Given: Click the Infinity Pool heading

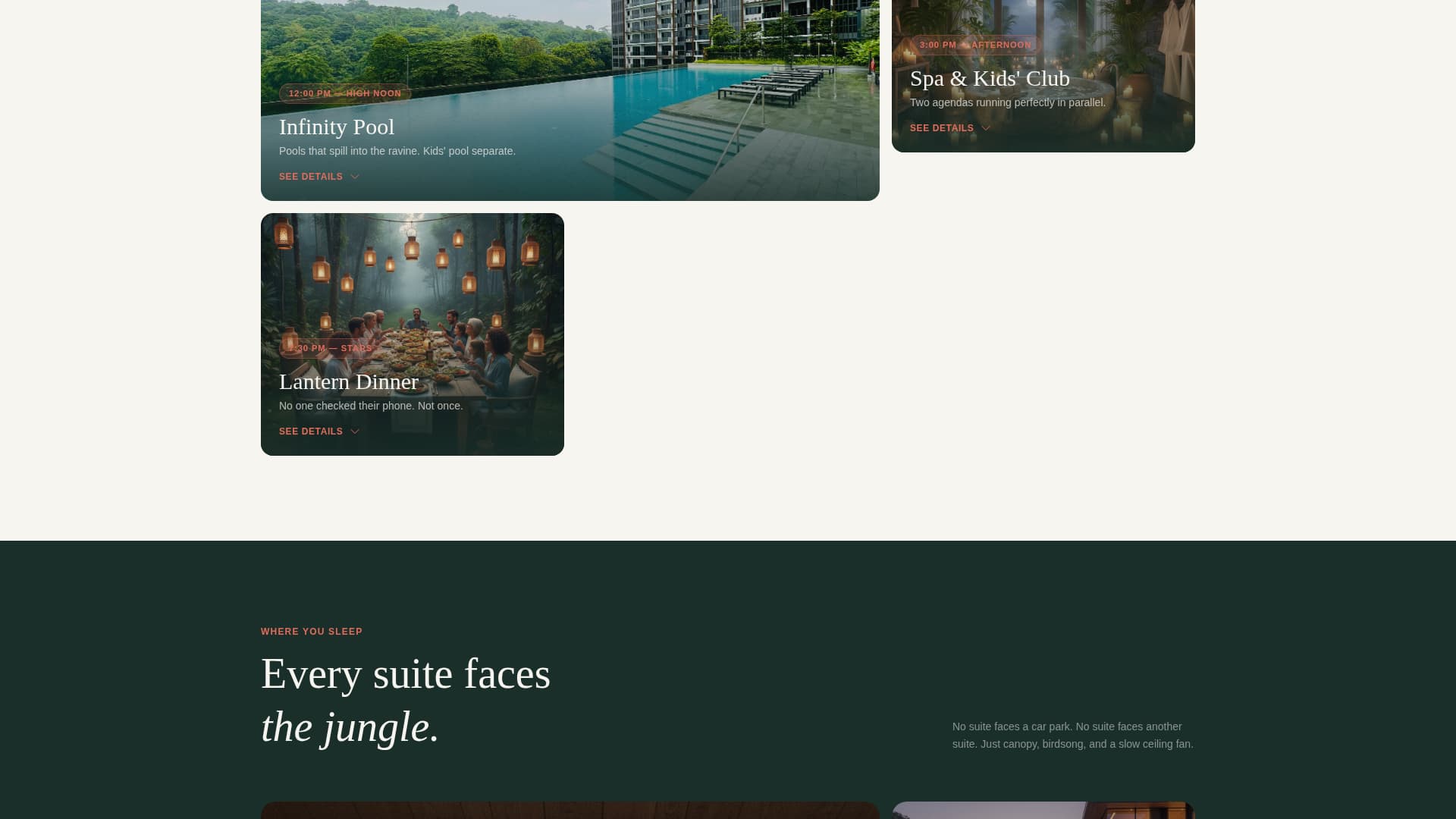Looking at the screenshot, I should [x=337, y=127].
